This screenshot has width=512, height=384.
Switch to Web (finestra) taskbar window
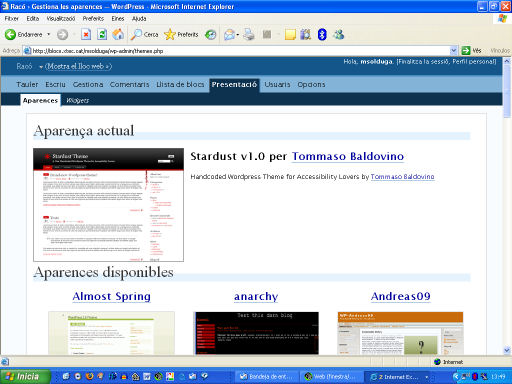(x=331, y=377)
